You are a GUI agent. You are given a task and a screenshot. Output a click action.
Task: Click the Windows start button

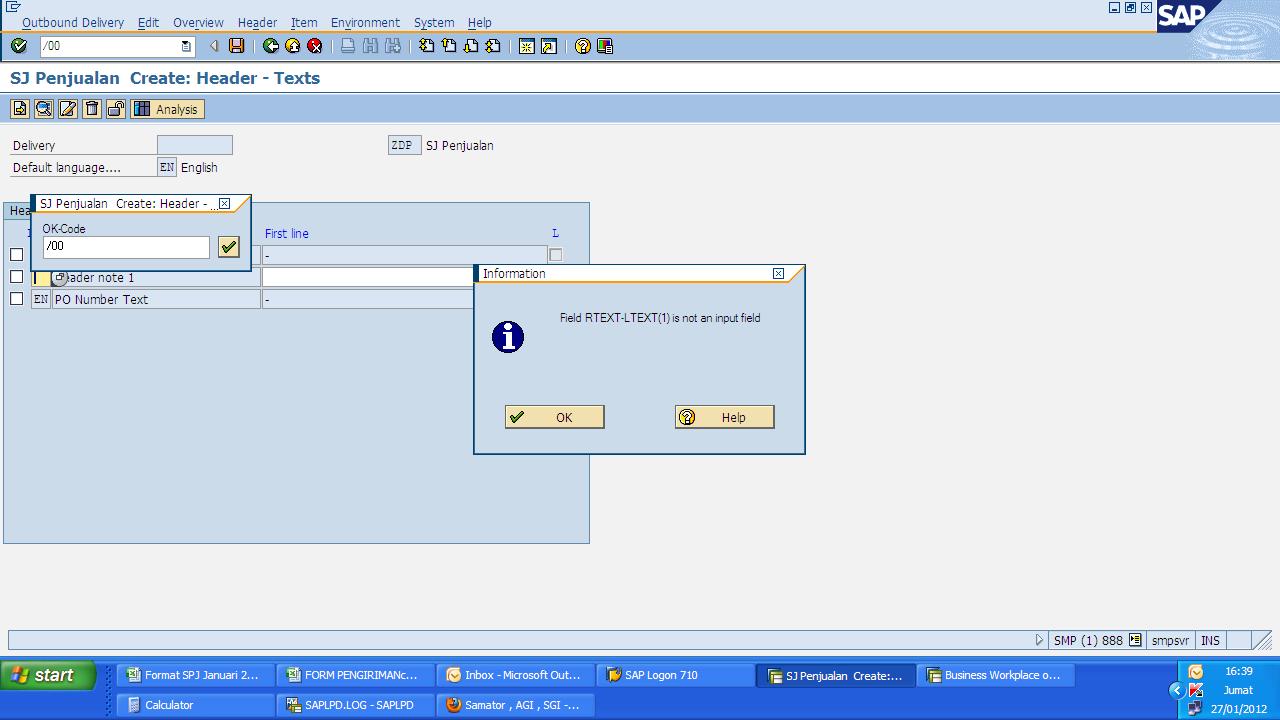coord(48,675)
